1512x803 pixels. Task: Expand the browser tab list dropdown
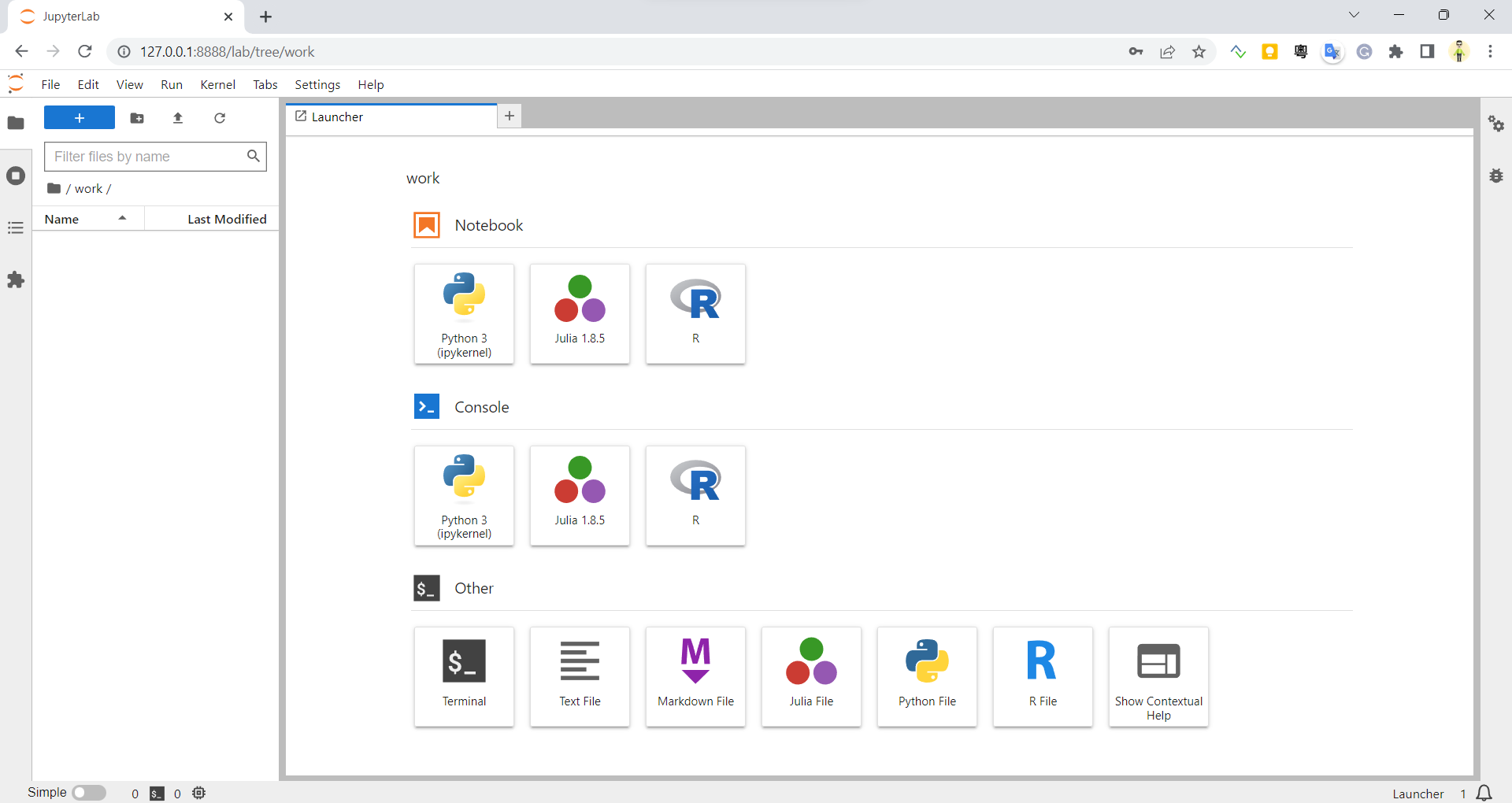[1354, 15]
